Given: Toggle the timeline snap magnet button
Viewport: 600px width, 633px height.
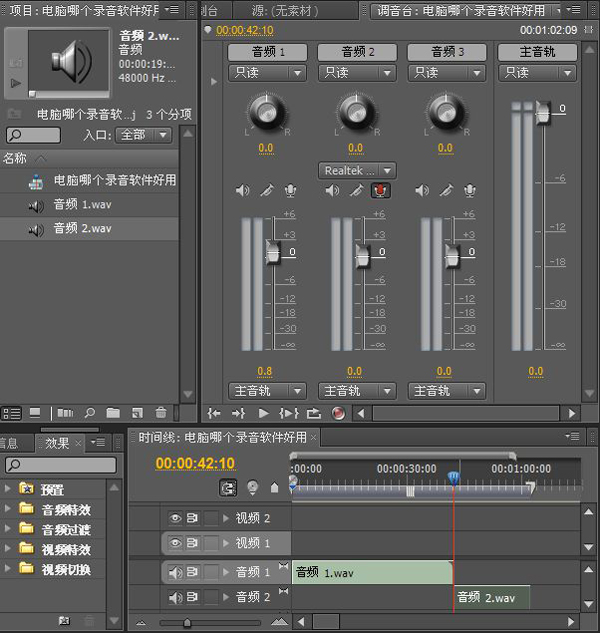Looking at the screenshot, I should pyautogui.click(x=228, y=488).
